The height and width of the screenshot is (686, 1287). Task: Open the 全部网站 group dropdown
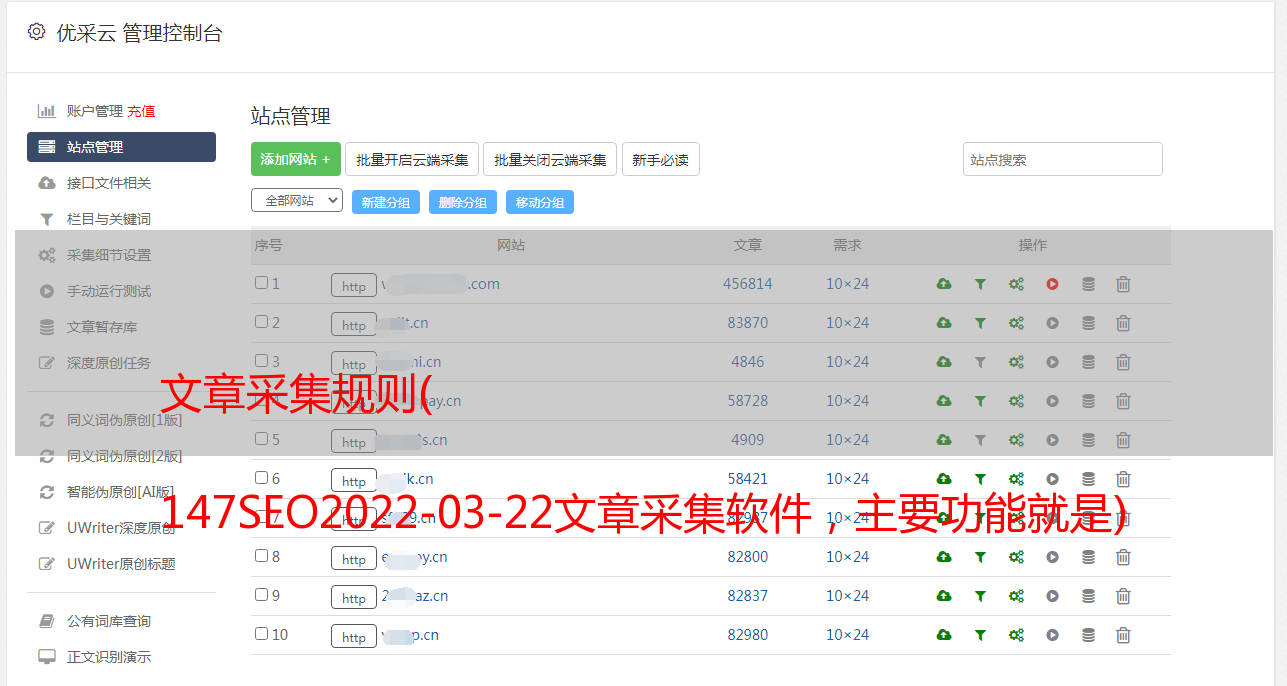tap(297, 201)
